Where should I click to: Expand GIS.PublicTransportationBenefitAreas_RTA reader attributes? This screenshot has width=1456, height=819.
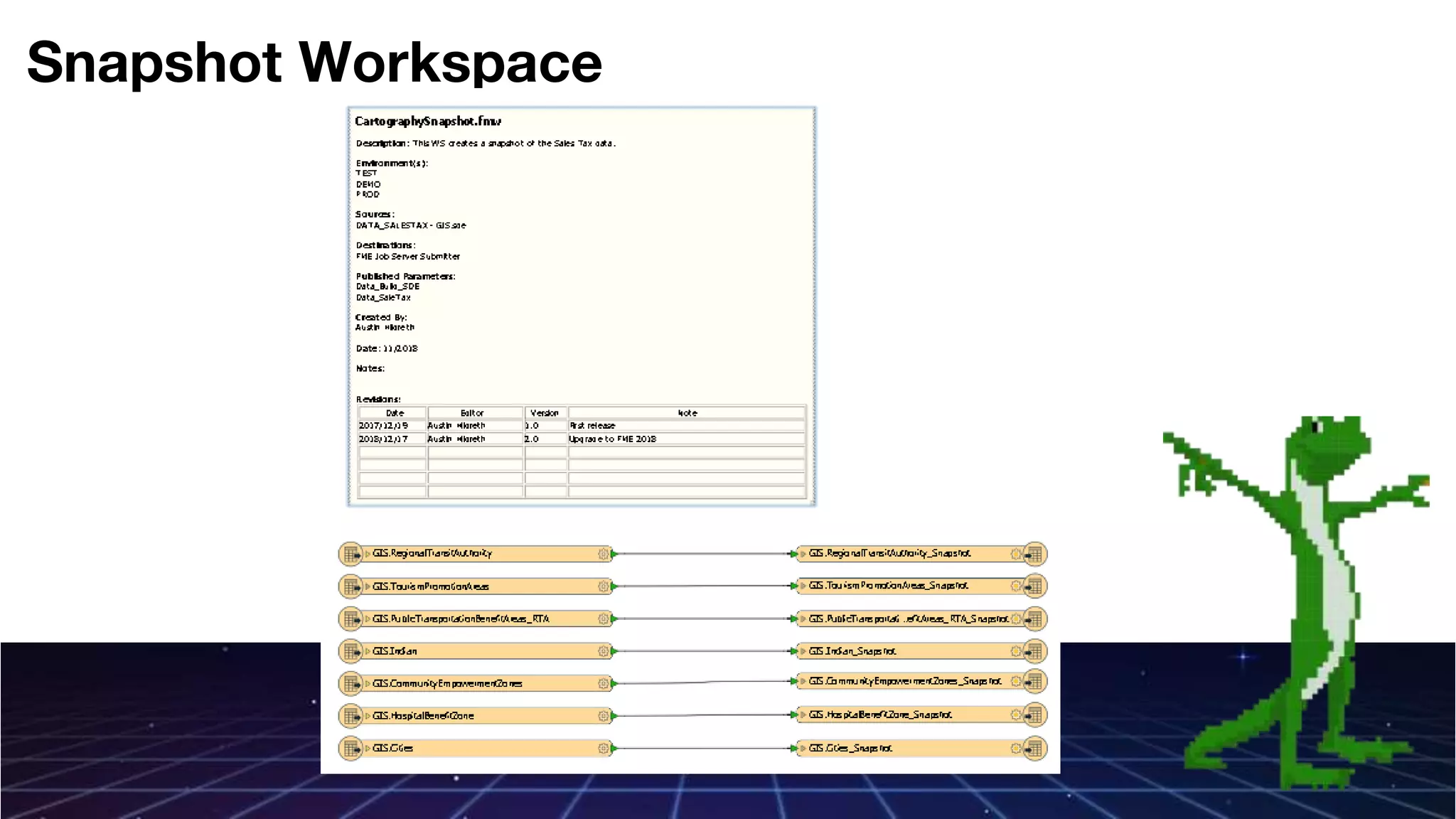368,619
